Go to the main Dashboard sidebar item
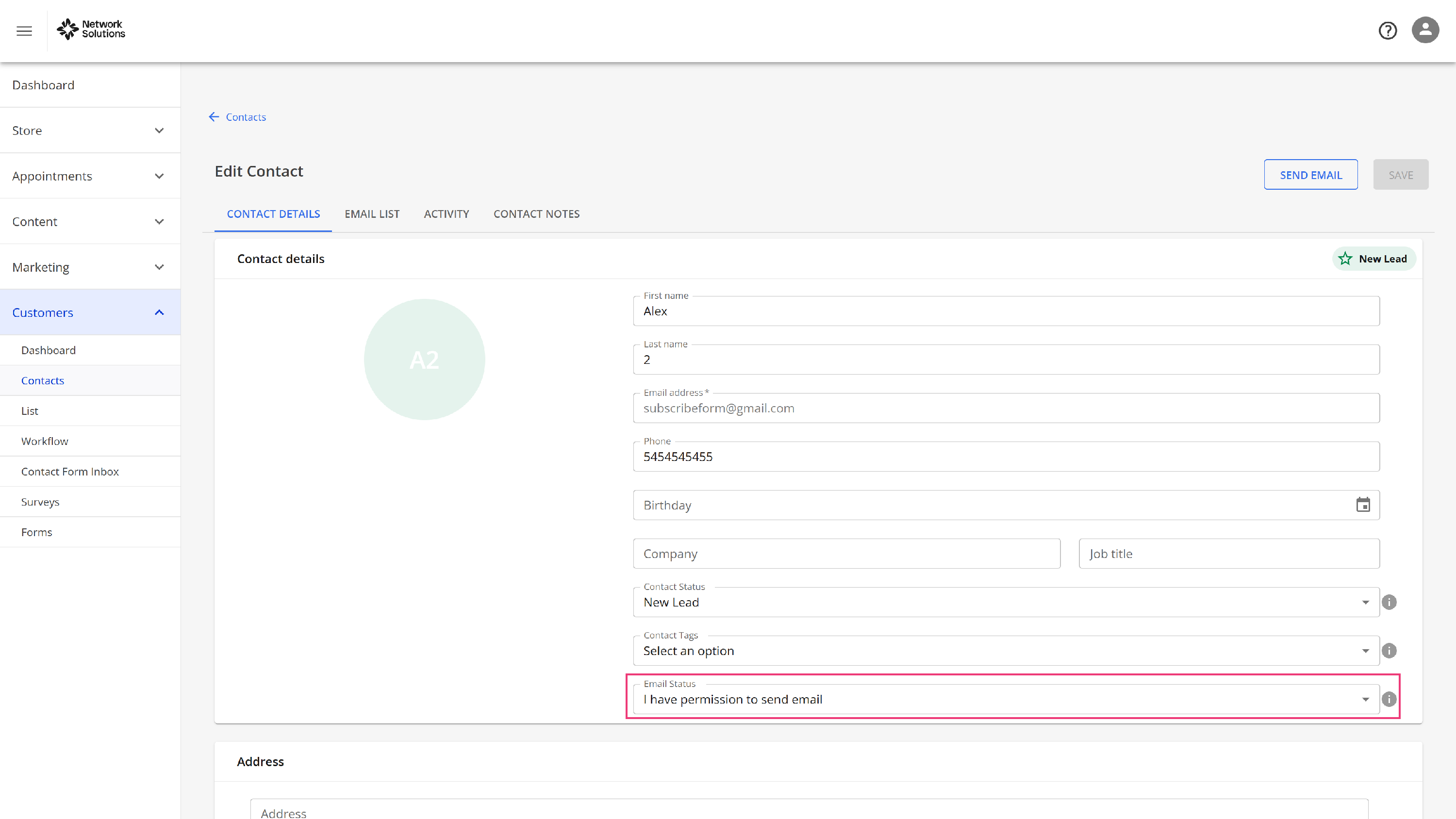Image resolution: width=1456 pixels, height=819 pixels. click(90, 85)
